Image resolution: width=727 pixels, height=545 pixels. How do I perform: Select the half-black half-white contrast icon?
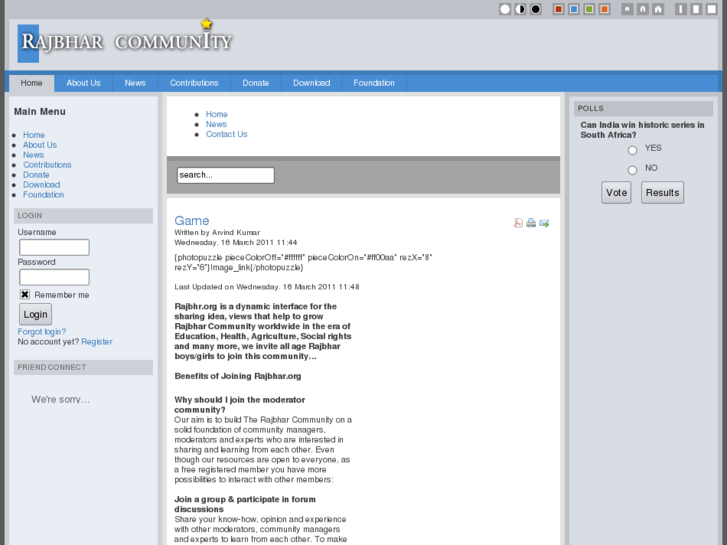[x=520, y=9]
